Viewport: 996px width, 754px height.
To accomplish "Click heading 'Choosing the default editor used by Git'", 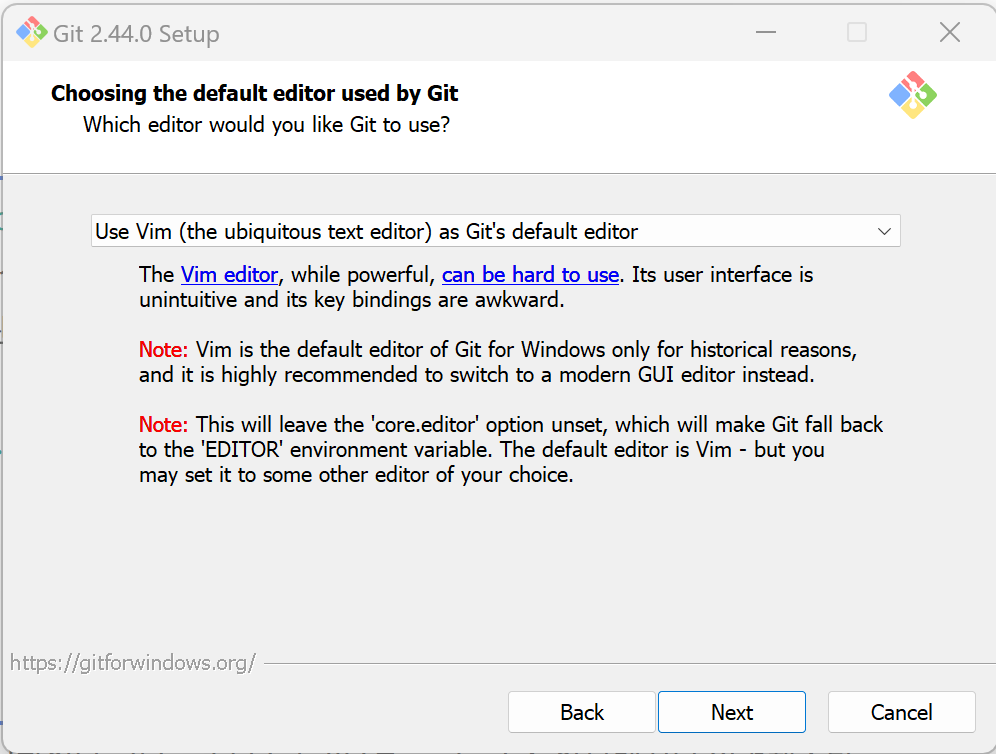I will pos(254,93).
